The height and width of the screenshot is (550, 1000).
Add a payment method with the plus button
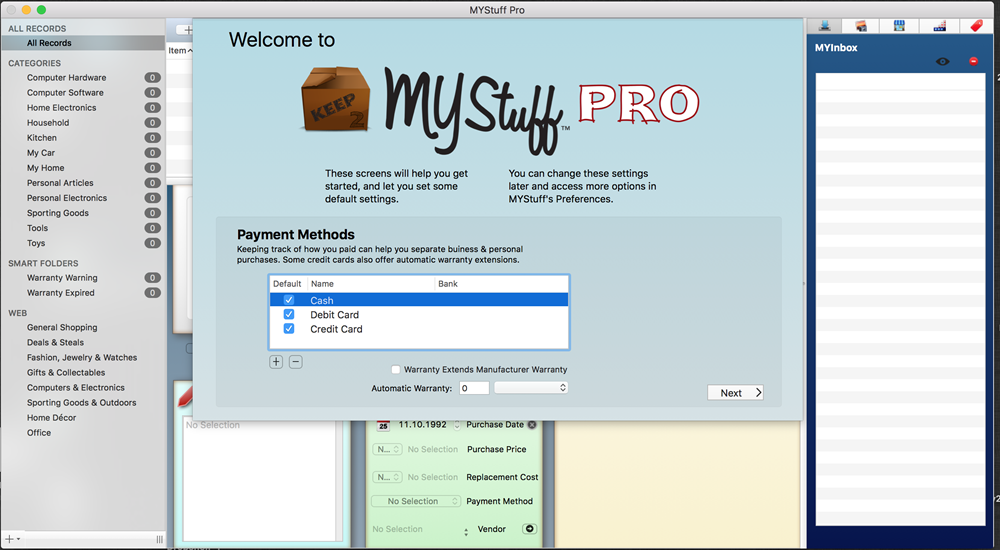276,362
